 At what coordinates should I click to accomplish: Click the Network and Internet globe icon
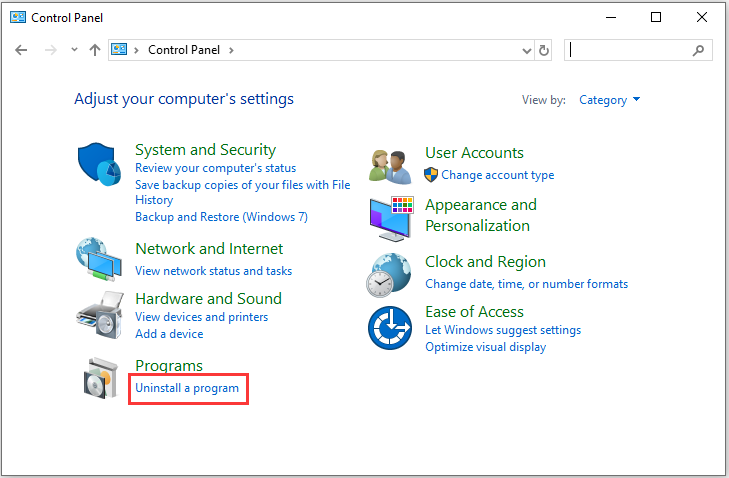(99, 259)
